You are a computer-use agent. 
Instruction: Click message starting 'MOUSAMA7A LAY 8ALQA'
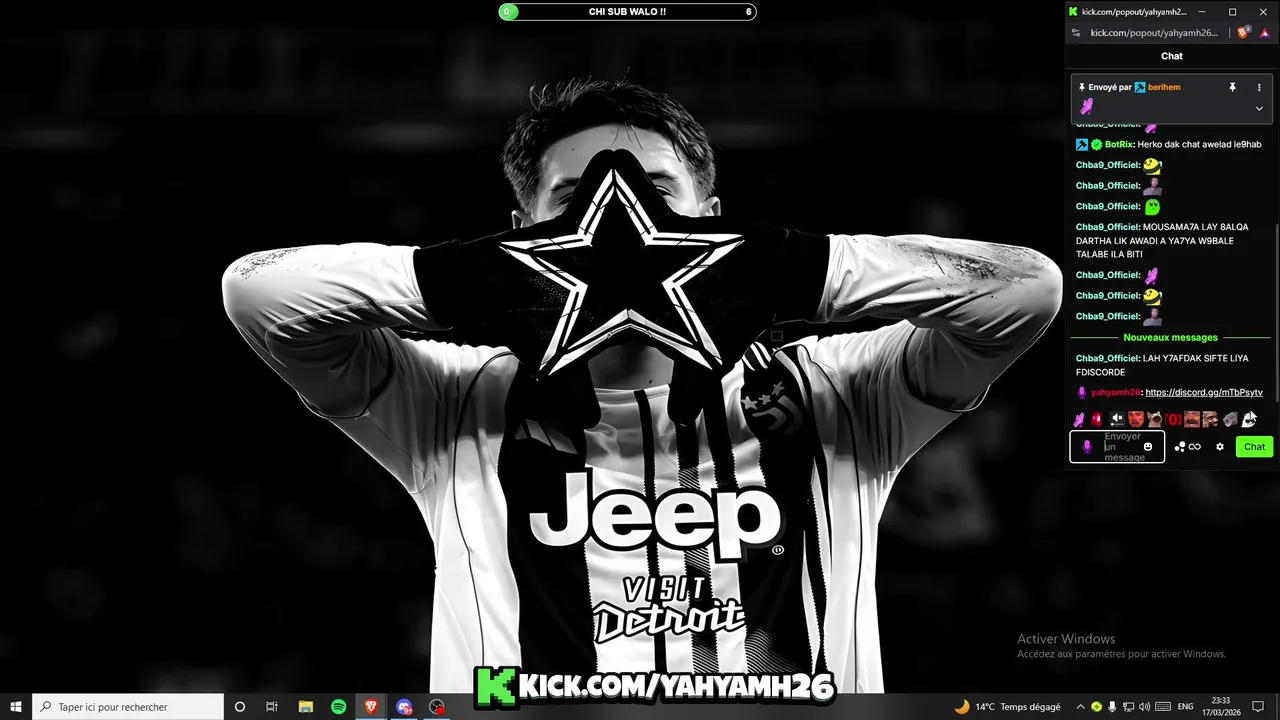1162,240
